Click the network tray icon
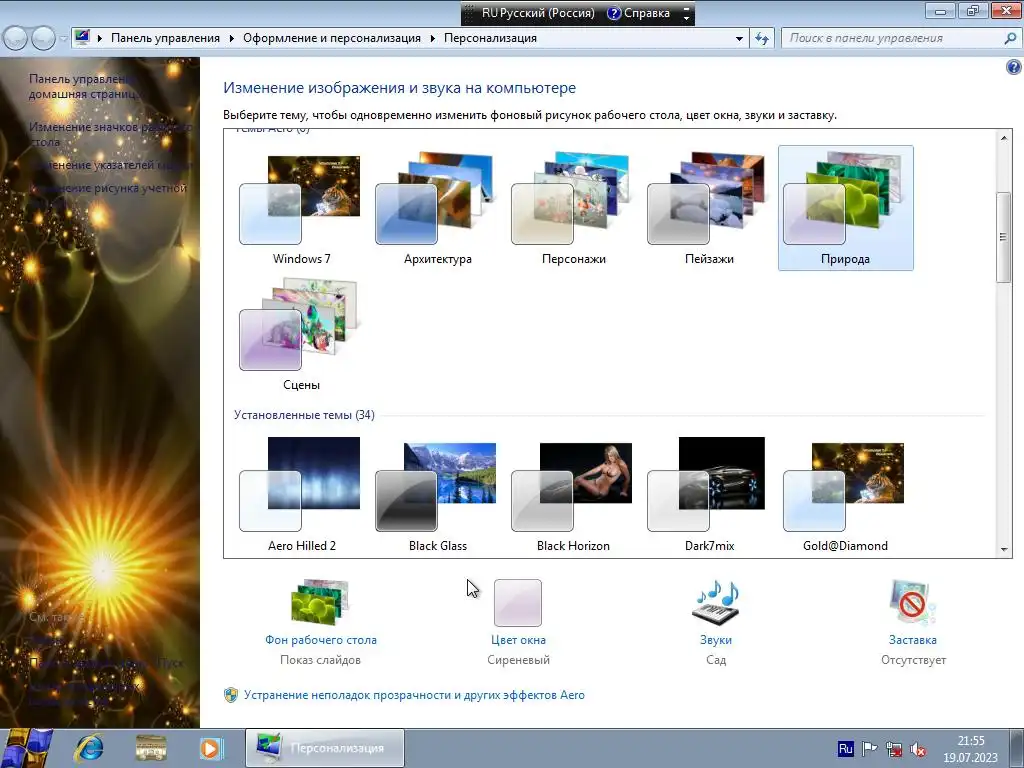The image size is (1024, 768). pos(893,749)
